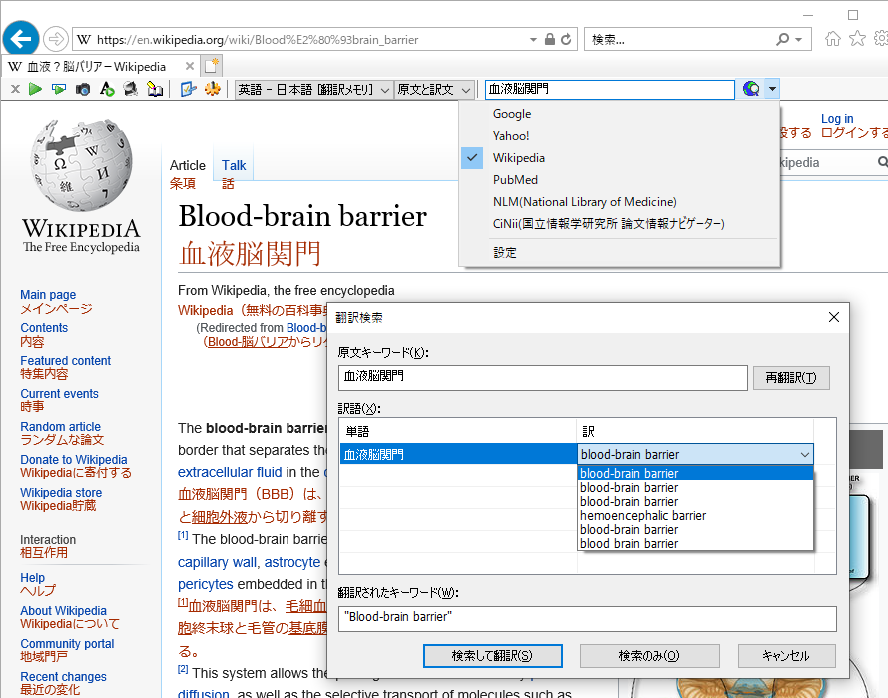Screen dimensions: 888x698
Task: Open the Donate to Wikipedia link
Action: click(74, 460)
